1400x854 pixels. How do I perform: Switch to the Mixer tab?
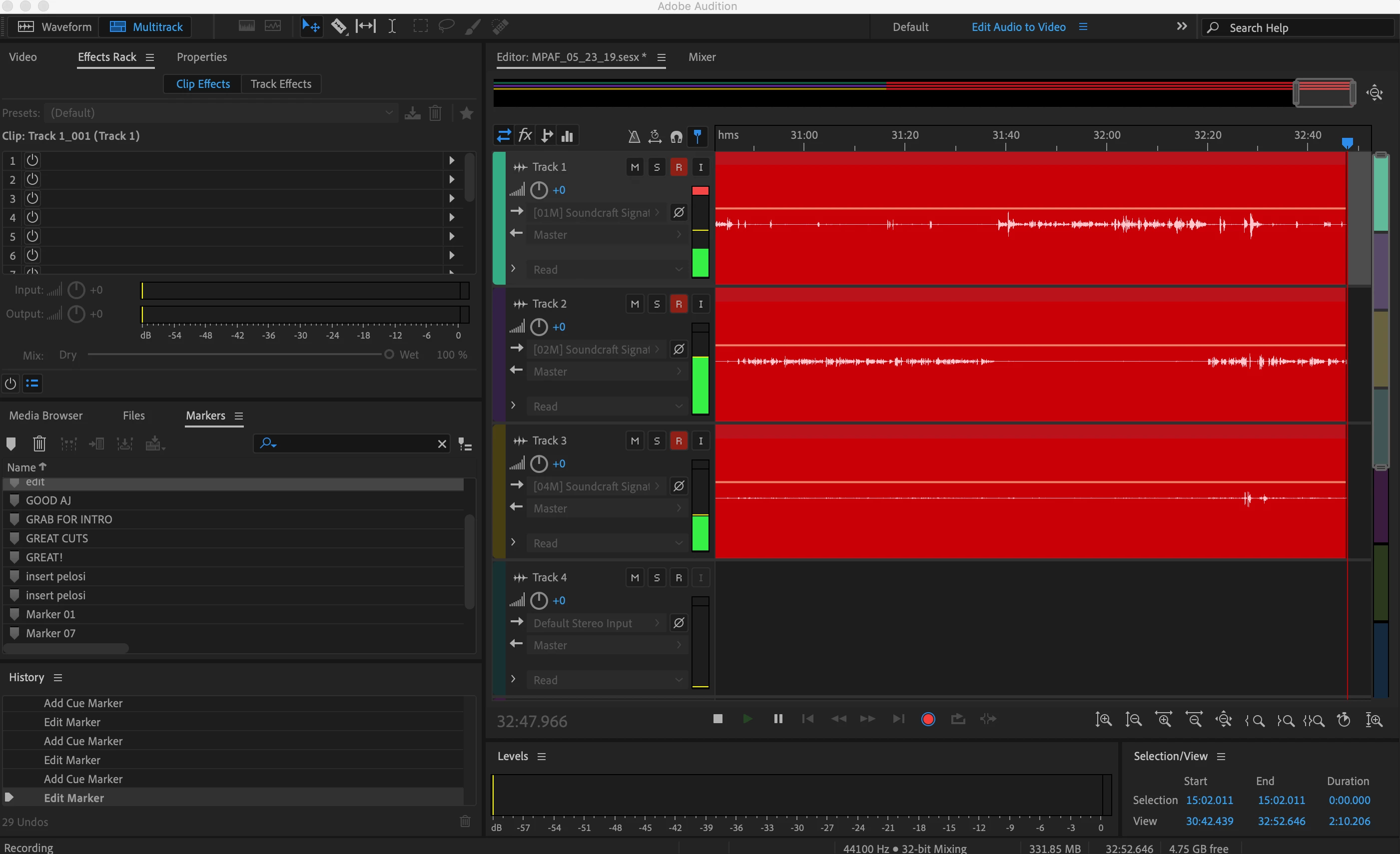coord(701,57)
